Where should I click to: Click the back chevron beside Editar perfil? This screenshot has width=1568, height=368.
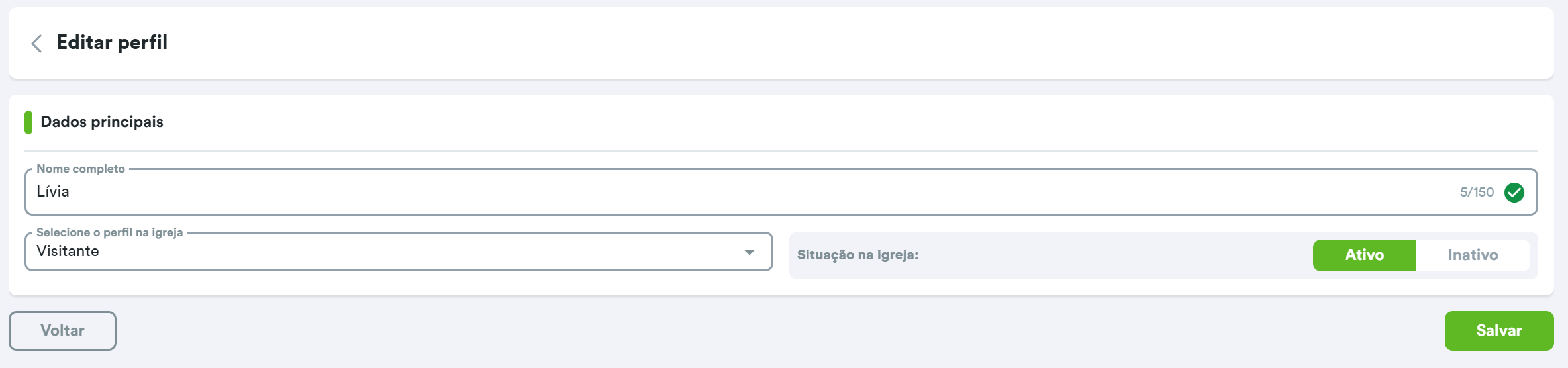(37, 44)
